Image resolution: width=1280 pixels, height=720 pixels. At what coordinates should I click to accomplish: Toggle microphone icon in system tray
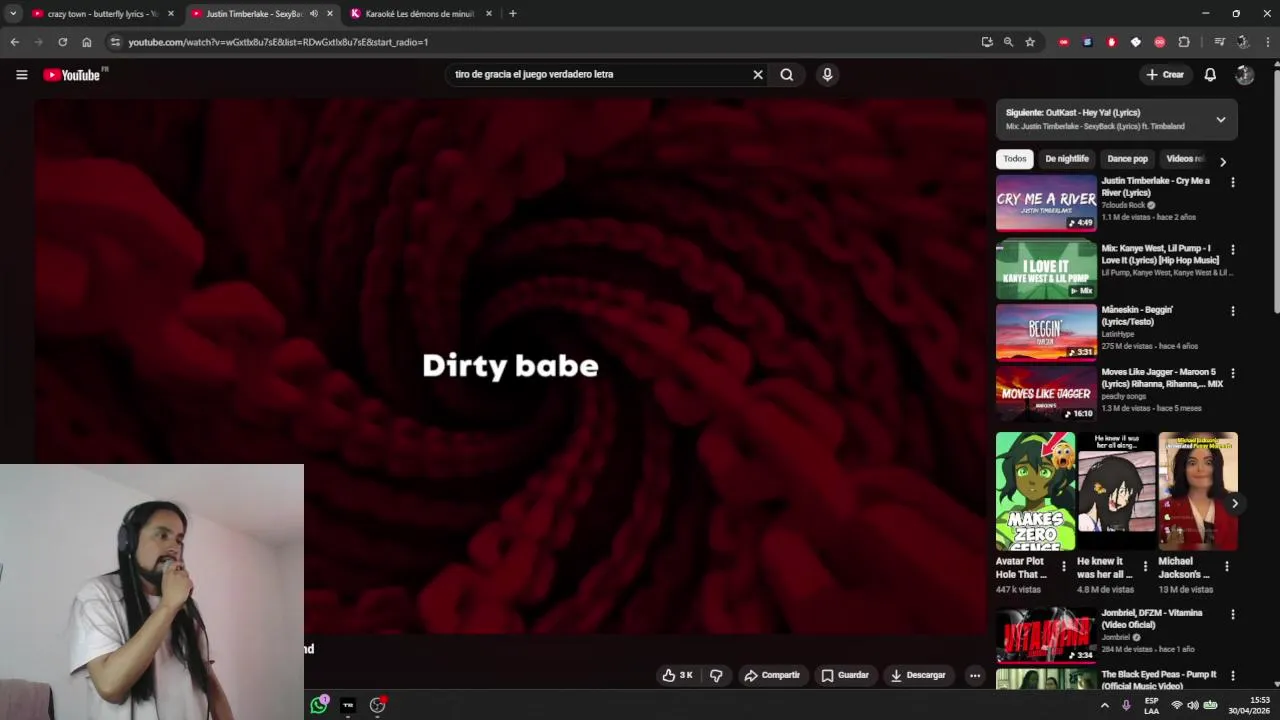click(1126, 705)
